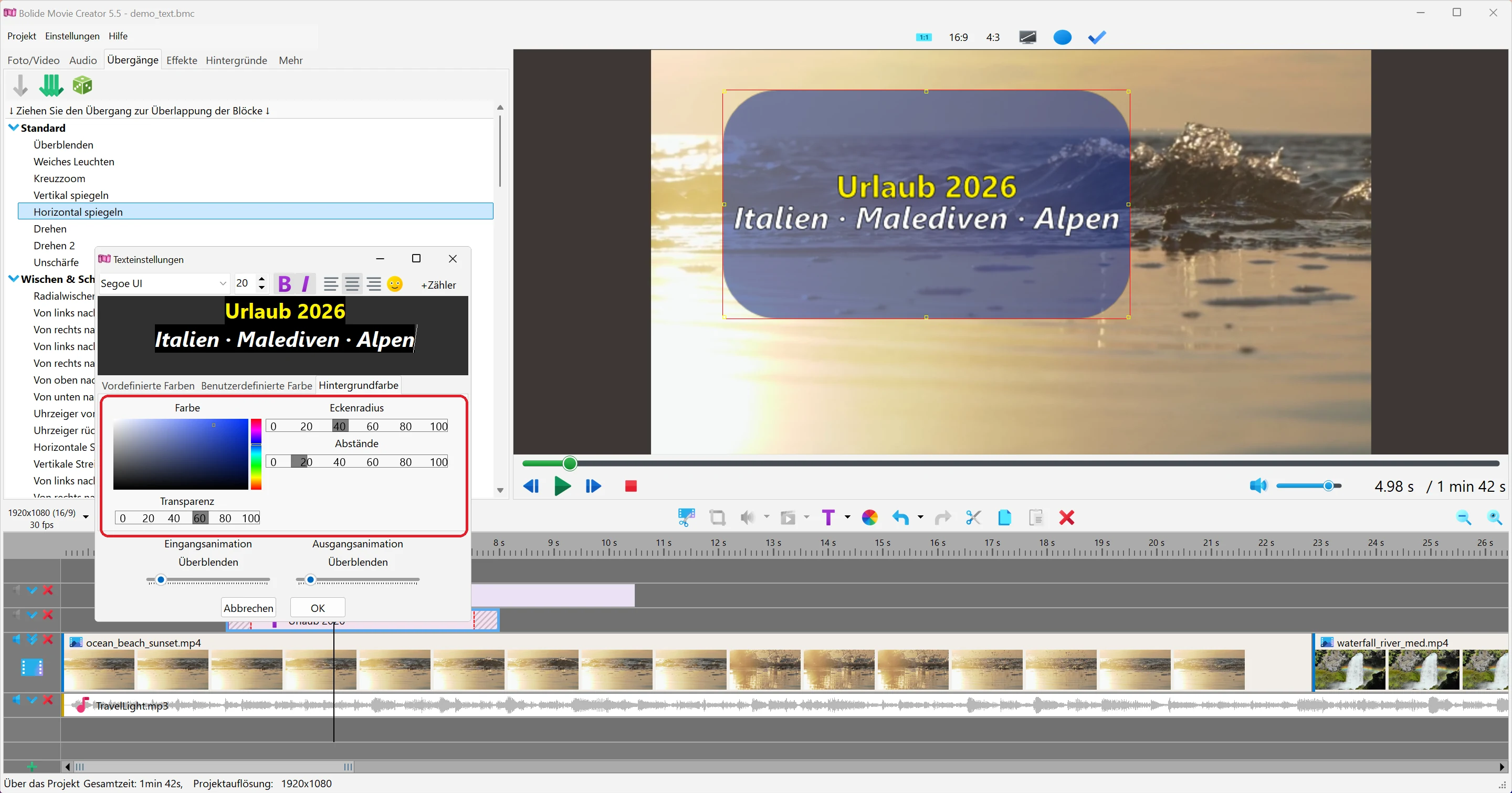Click the triple green arrows apply-to-all icon
This screenshot has height=793, width=1512.
[x=51, y=86]
